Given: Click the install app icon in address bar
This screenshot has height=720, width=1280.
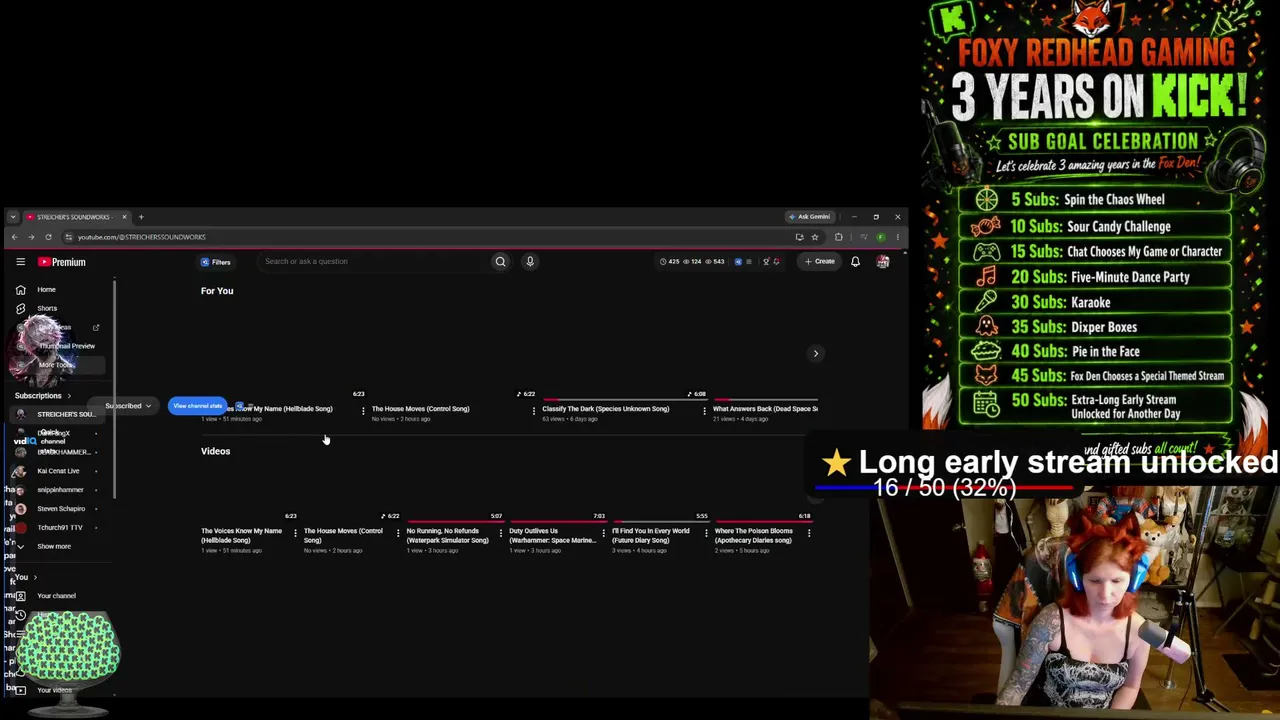Looking at the screenshot, I should click(x=799, y=237).
